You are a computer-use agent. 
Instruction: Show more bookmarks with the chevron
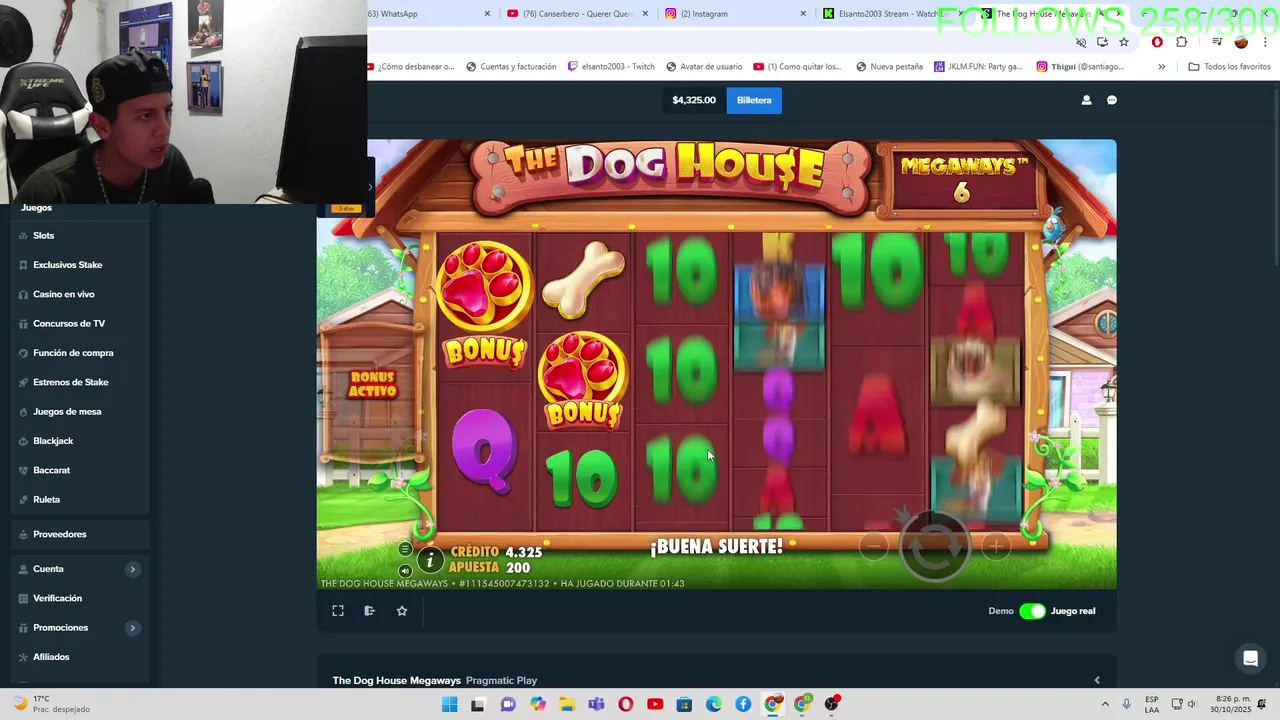1161,67
